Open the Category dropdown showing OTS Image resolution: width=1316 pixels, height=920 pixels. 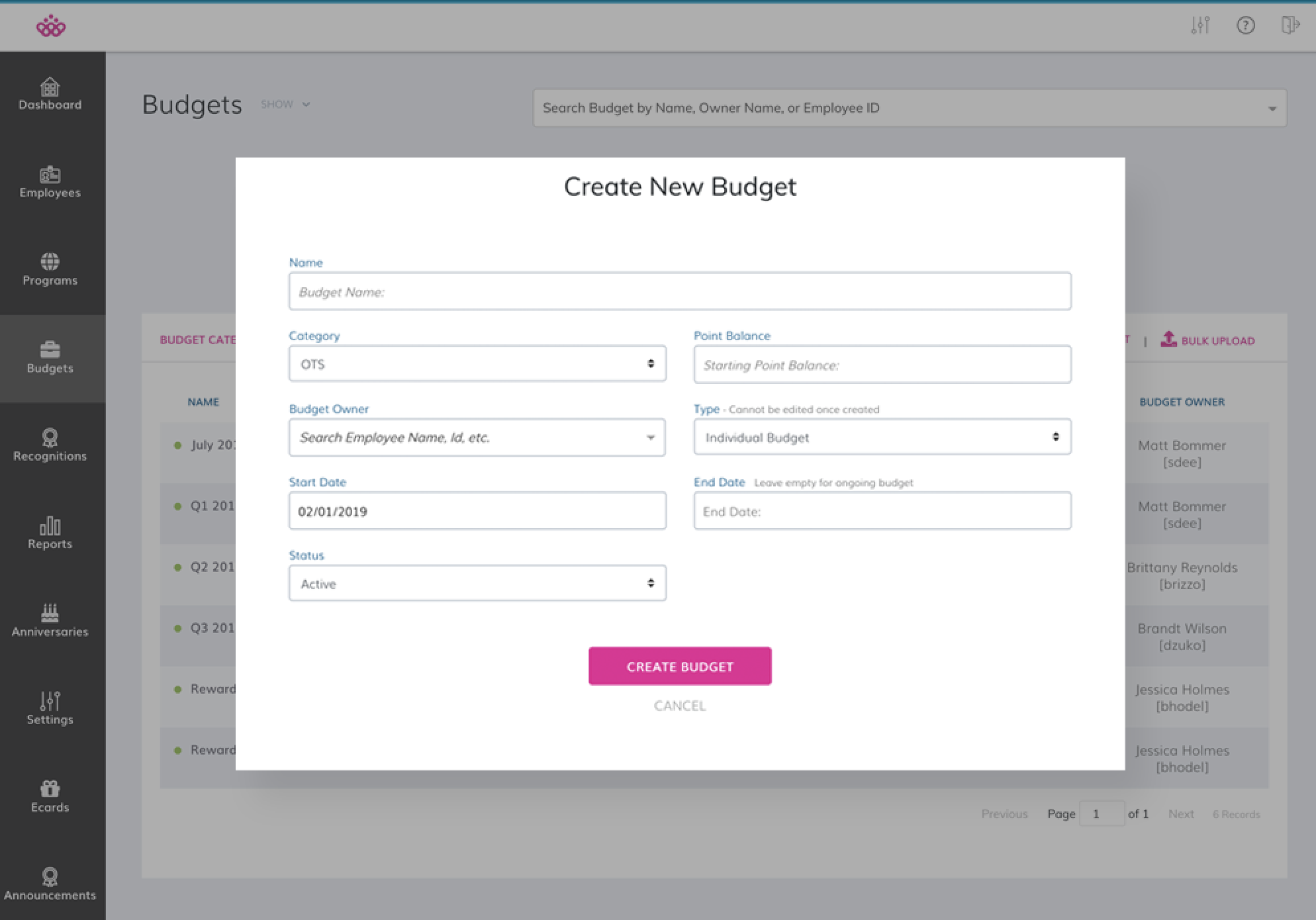(x=477, y=363)
